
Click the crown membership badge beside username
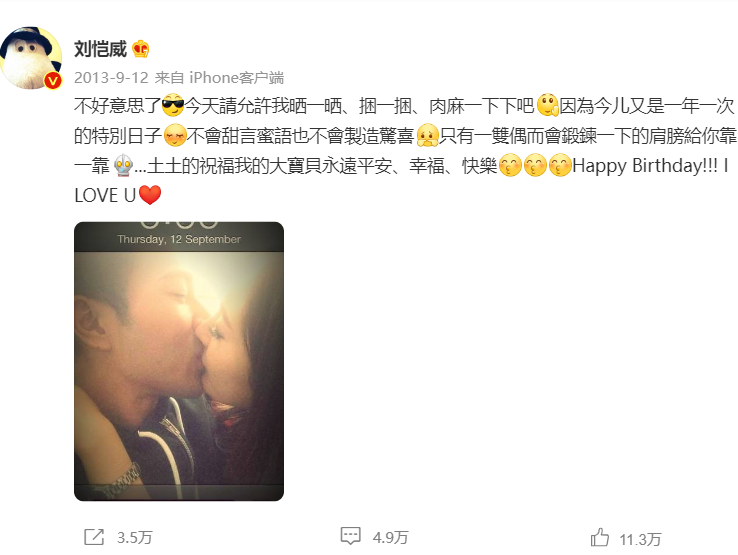coord(141,49)
